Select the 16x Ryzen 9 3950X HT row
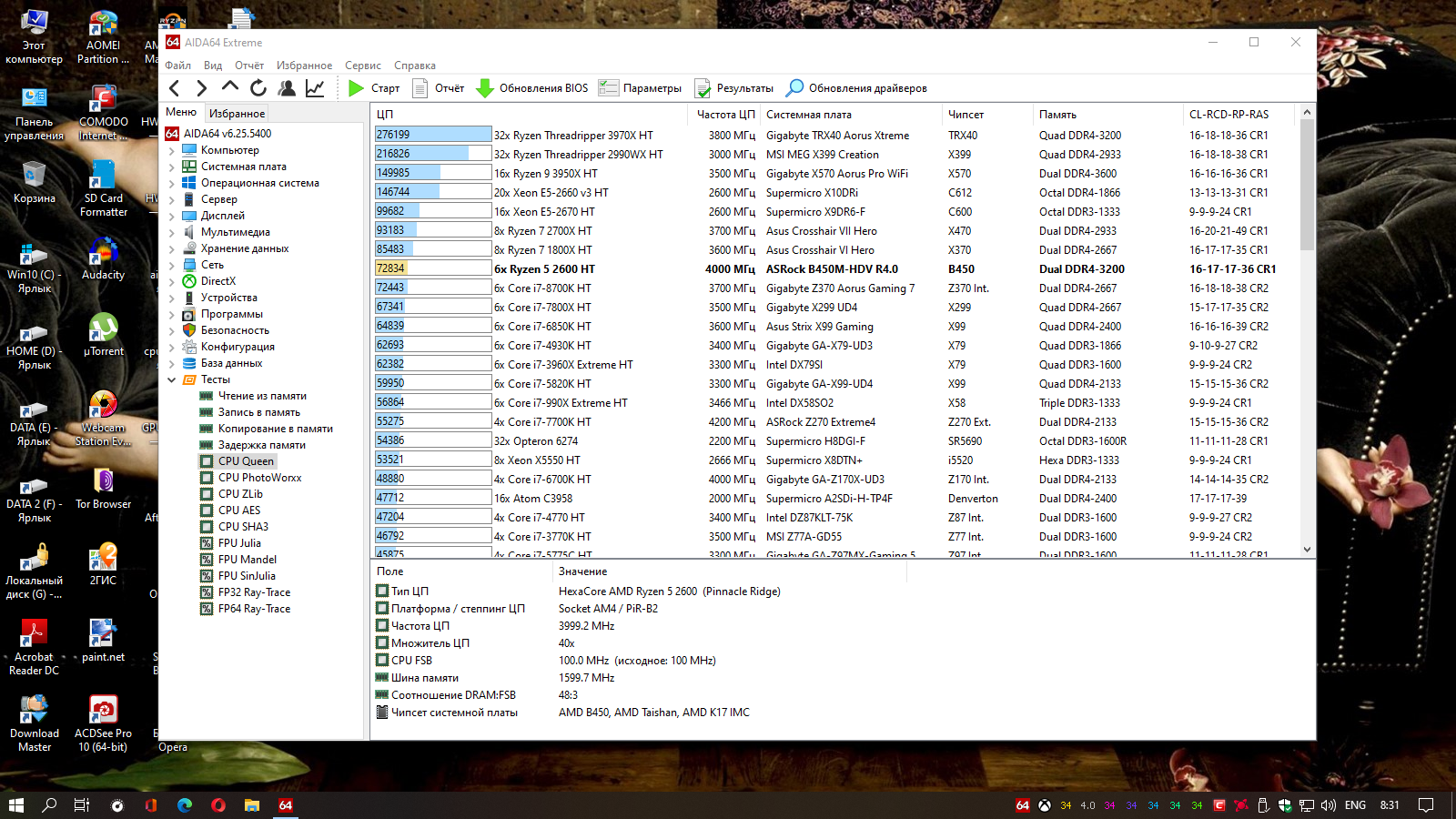 pos(835,173)
